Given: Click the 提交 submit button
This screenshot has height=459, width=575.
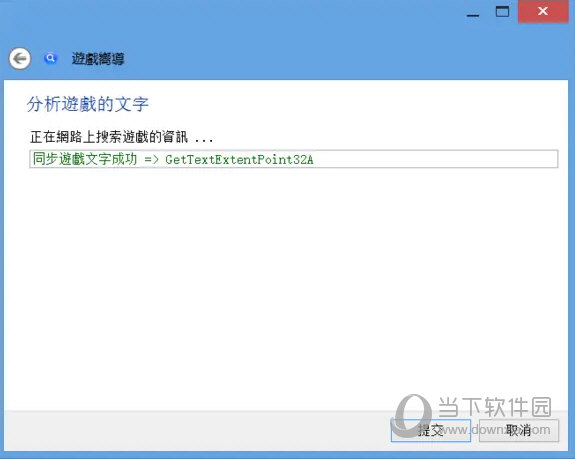Looking at the screenshot, I should pyautogui.click(x=431, y=430).
